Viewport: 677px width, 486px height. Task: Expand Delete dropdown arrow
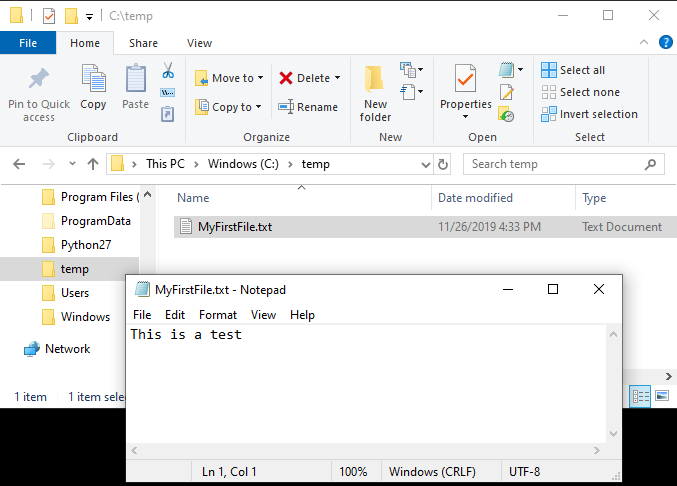tap(338, 78)
